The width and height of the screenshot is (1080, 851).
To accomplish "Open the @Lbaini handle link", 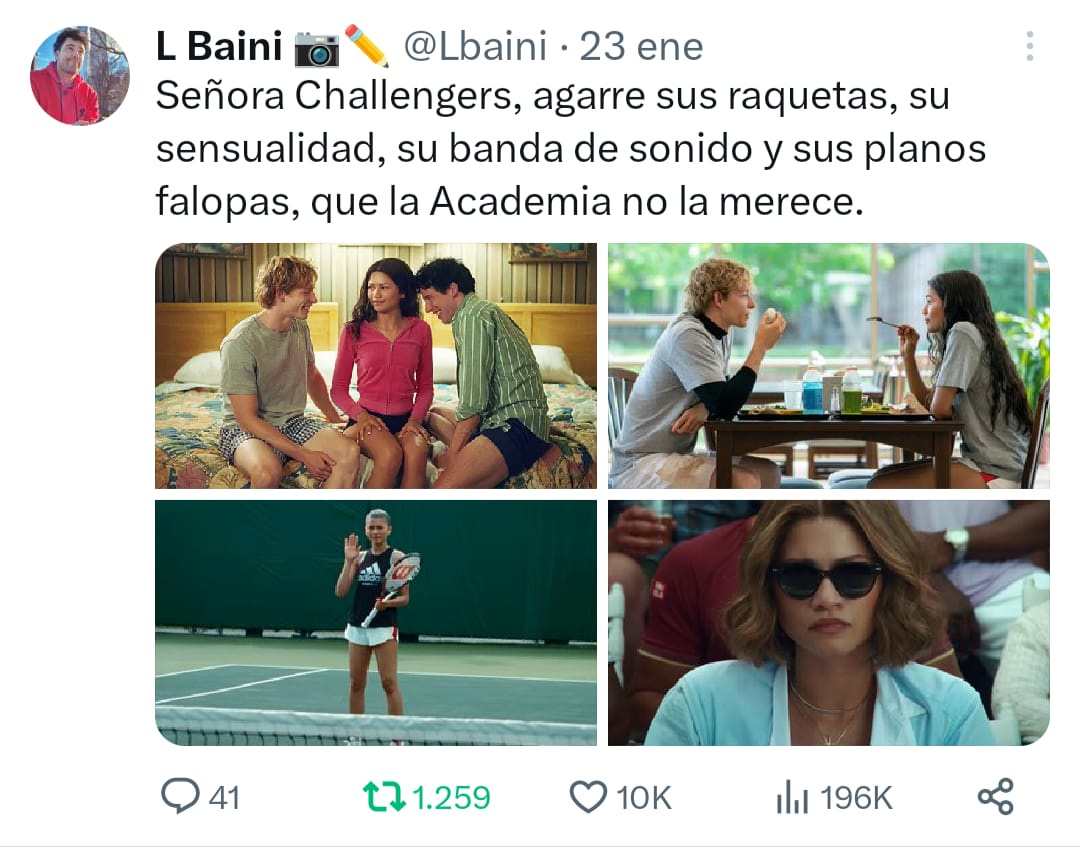I will [475, 47].
